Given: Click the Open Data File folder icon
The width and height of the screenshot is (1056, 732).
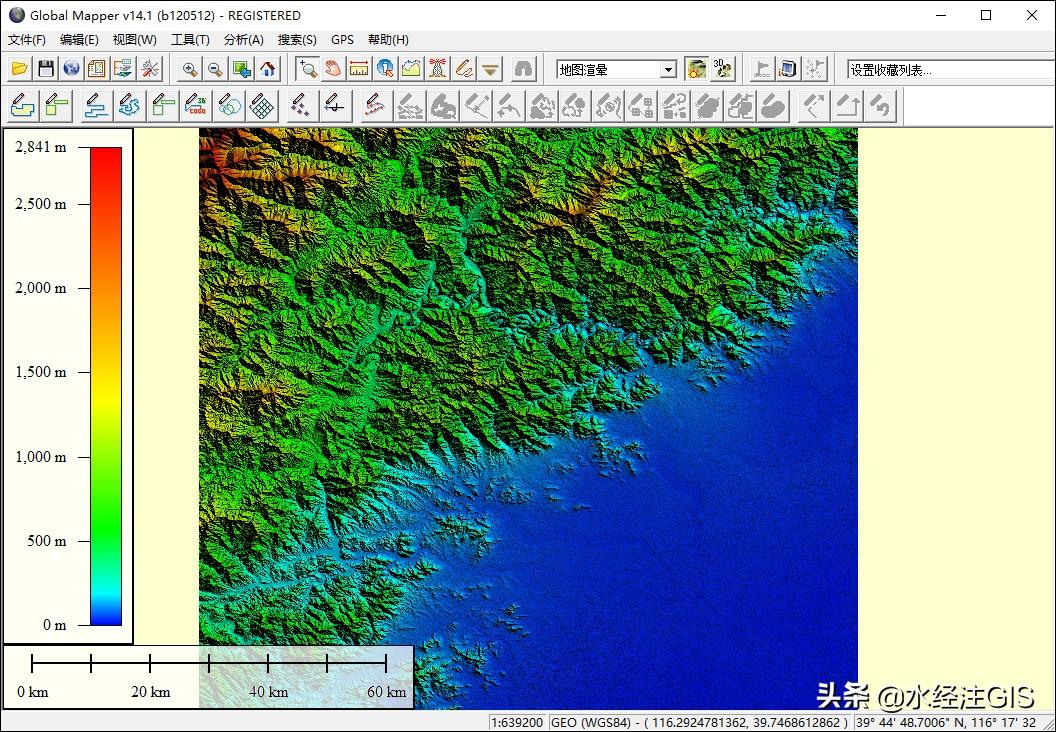Looking at the screenshot, I should click(19, 69).
